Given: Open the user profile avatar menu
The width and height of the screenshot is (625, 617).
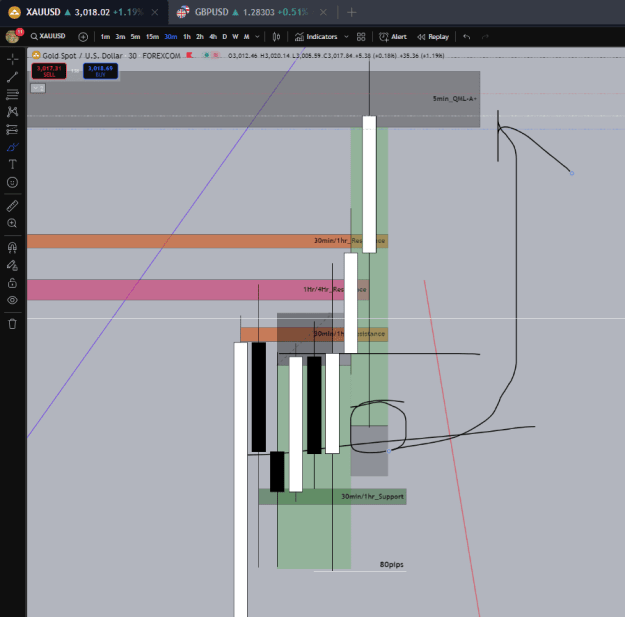Looking at the screenshot, I should 12,37.
